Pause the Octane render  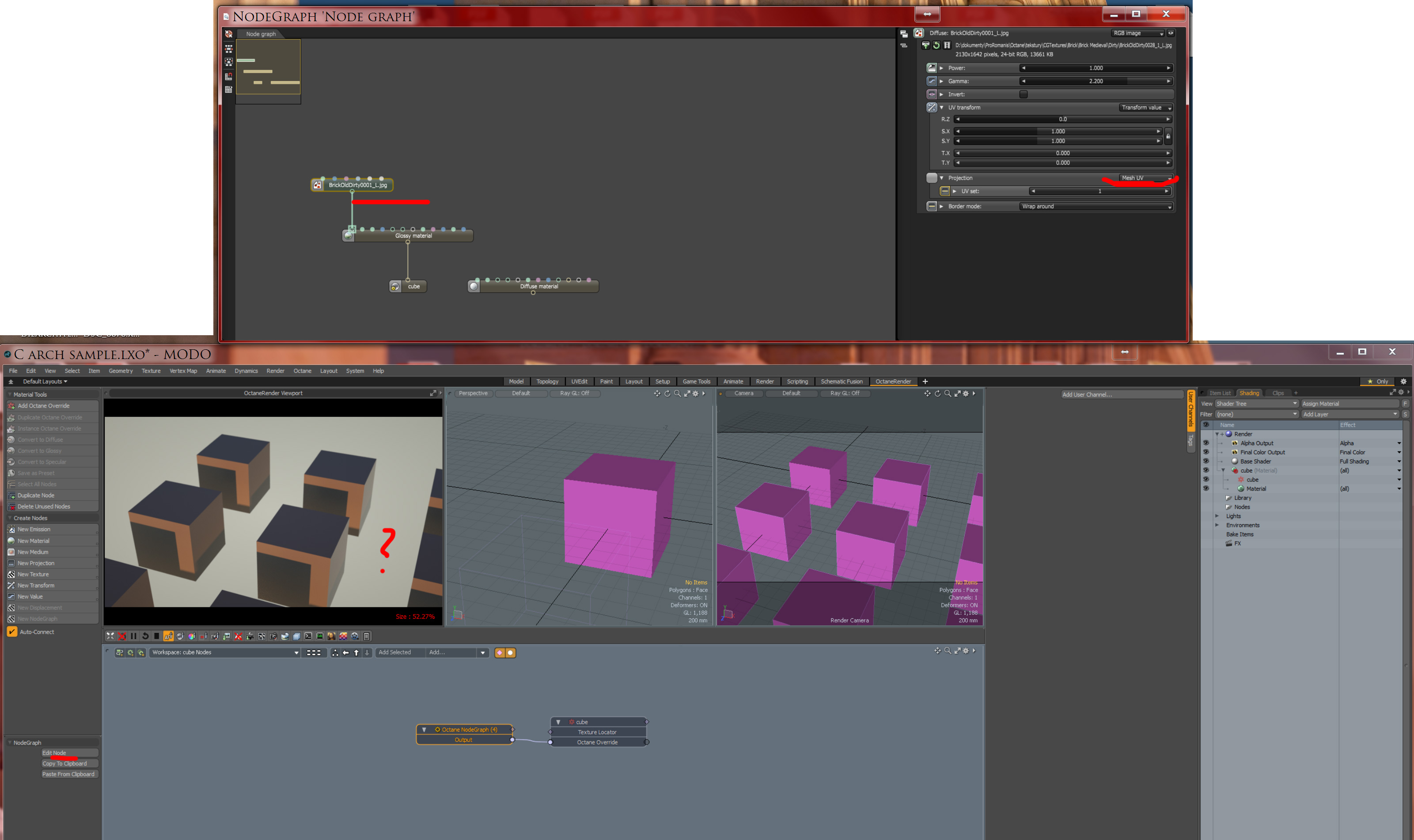pyautogui.click(x=133, y=636)
